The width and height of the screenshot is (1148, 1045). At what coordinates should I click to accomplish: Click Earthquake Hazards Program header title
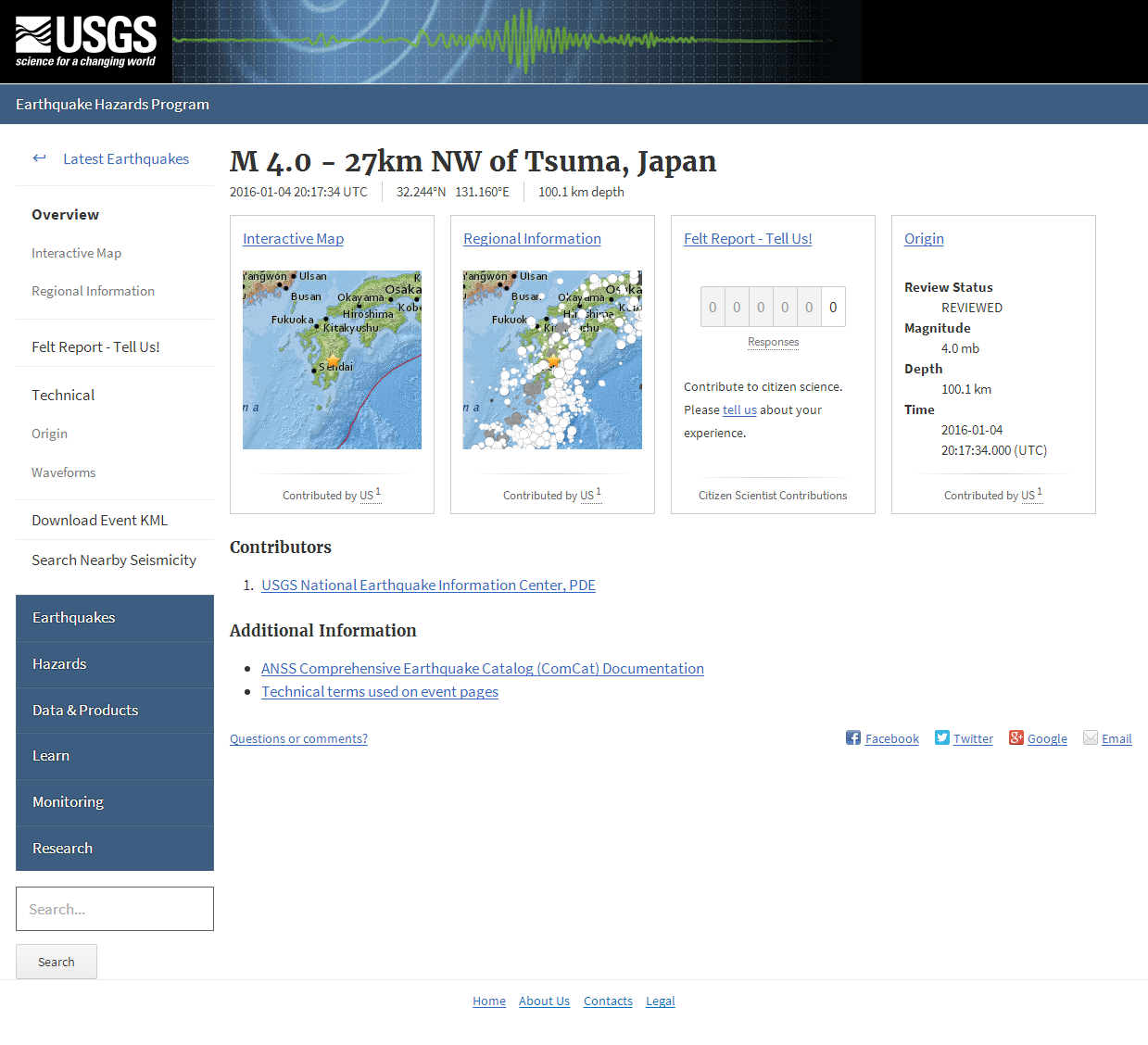112,105
